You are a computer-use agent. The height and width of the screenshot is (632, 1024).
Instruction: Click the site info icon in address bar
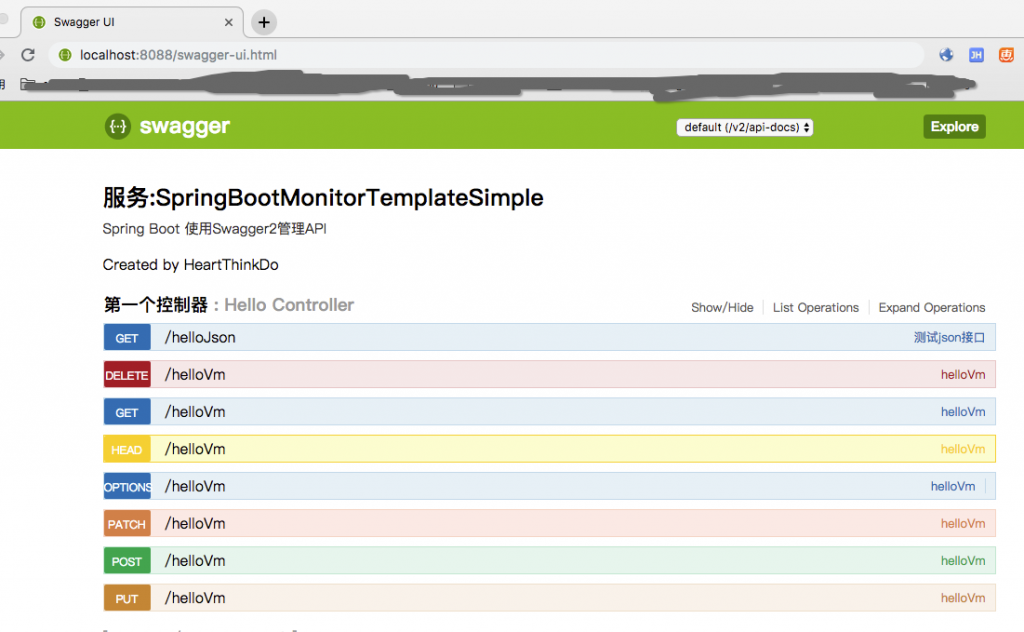coord(65,55)
